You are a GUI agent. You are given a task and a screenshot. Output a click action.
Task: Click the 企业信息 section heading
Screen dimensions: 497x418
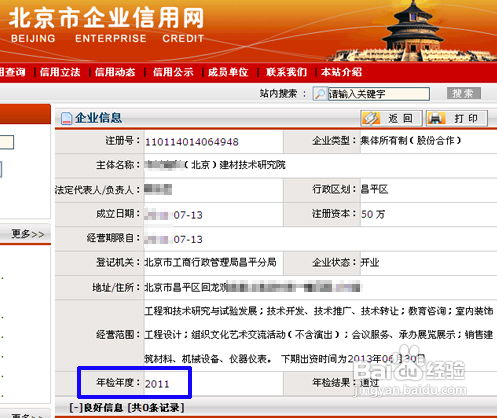[x=98, y=118]
